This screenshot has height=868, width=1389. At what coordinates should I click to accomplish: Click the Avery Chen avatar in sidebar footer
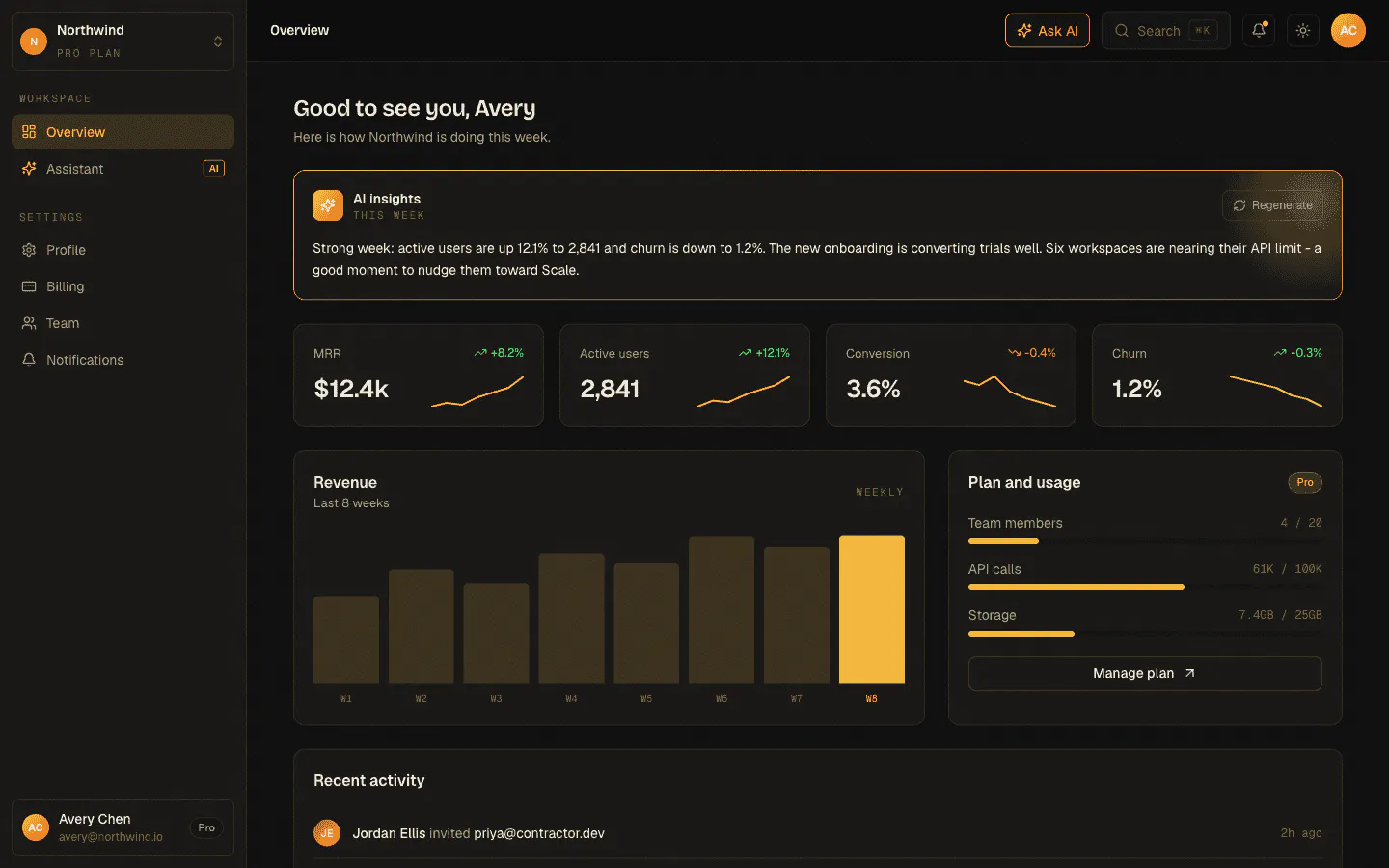tap(36, 827)
